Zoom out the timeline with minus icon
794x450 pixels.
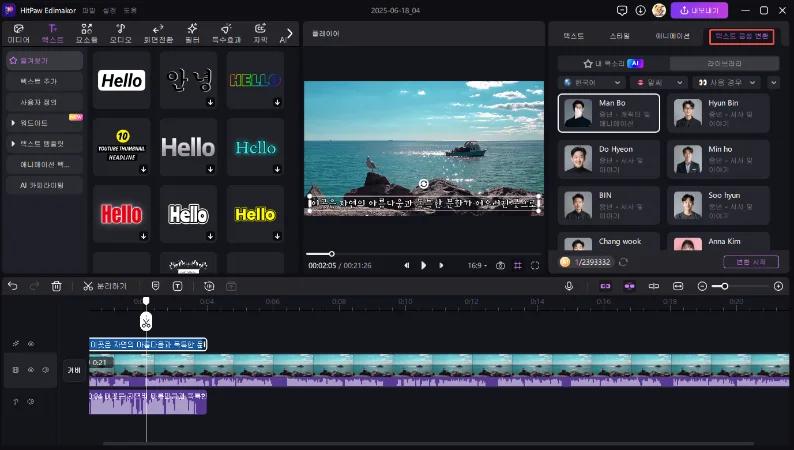click(x=702, y=287)
